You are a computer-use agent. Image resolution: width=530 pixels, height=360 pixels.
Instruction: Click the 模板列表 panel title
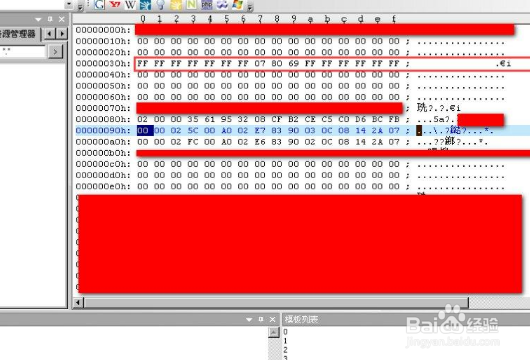302,319
